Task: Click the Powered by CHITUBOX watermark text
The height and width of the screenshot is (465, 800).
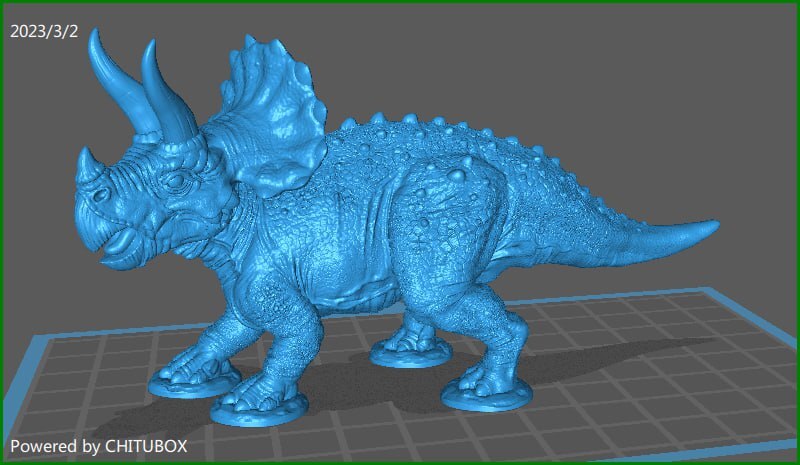Action: click(x=98, y=446)
